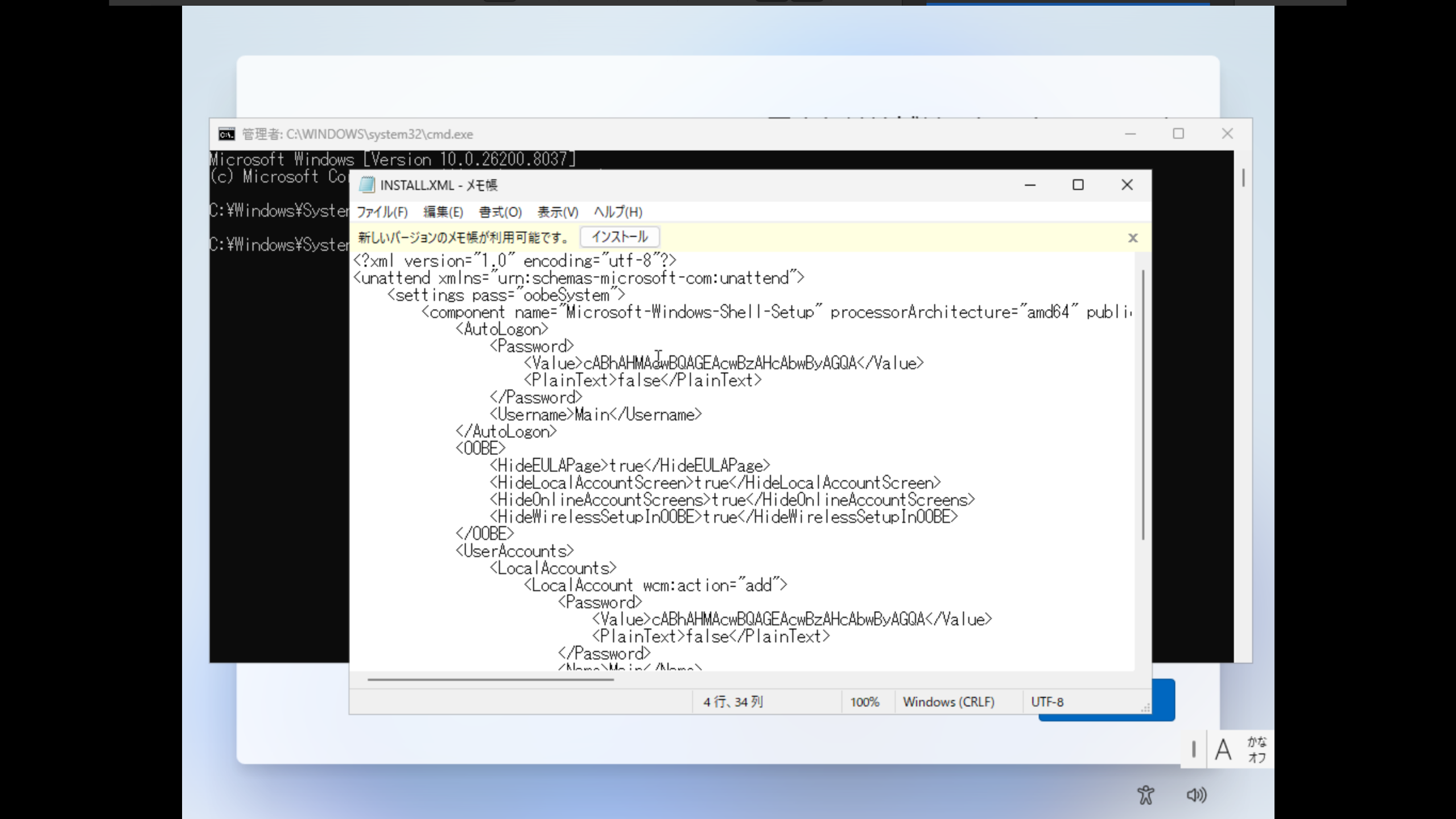This screenshot has height=819, width=1456.
Task: Click the <LocalAccounts> tag line
Action: (x=553, y=568)
